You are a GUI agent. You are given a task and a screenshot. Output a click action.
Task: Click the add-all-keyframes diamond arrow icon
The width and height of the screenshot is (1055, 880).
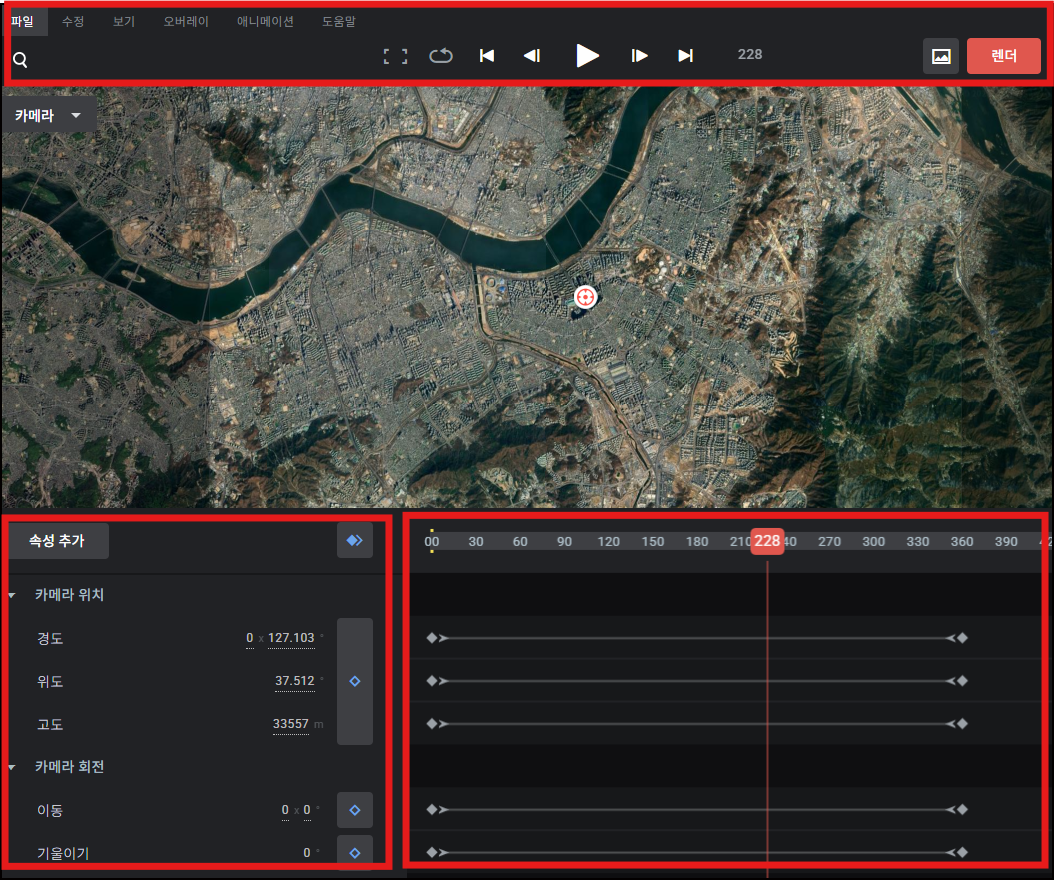tap(355, 540)
